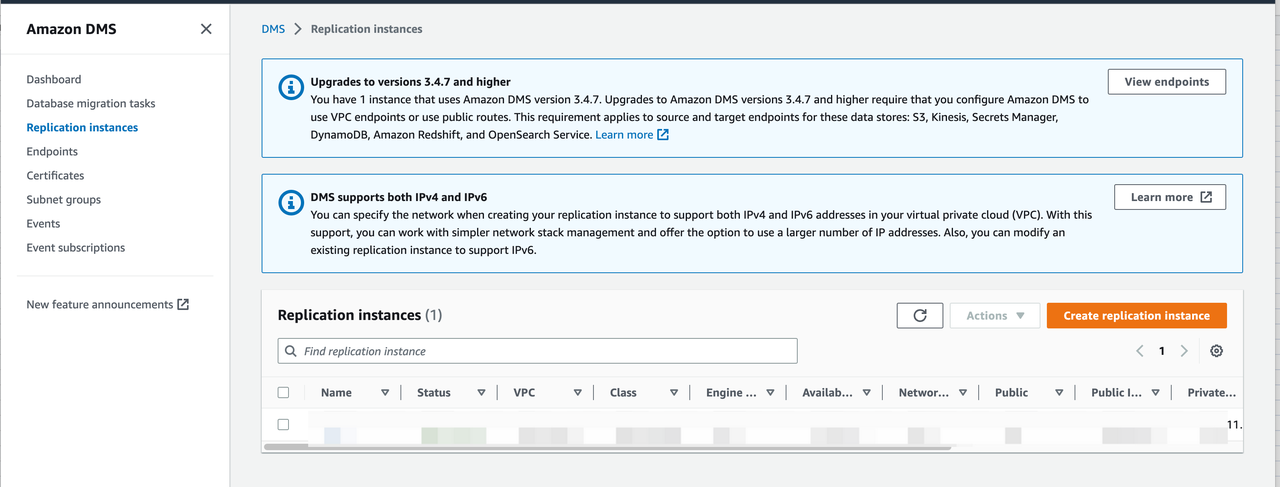This screenshot has width=1280, height=487.
Task: Sort table by Public column
Action: click(x=1059, y=393)
